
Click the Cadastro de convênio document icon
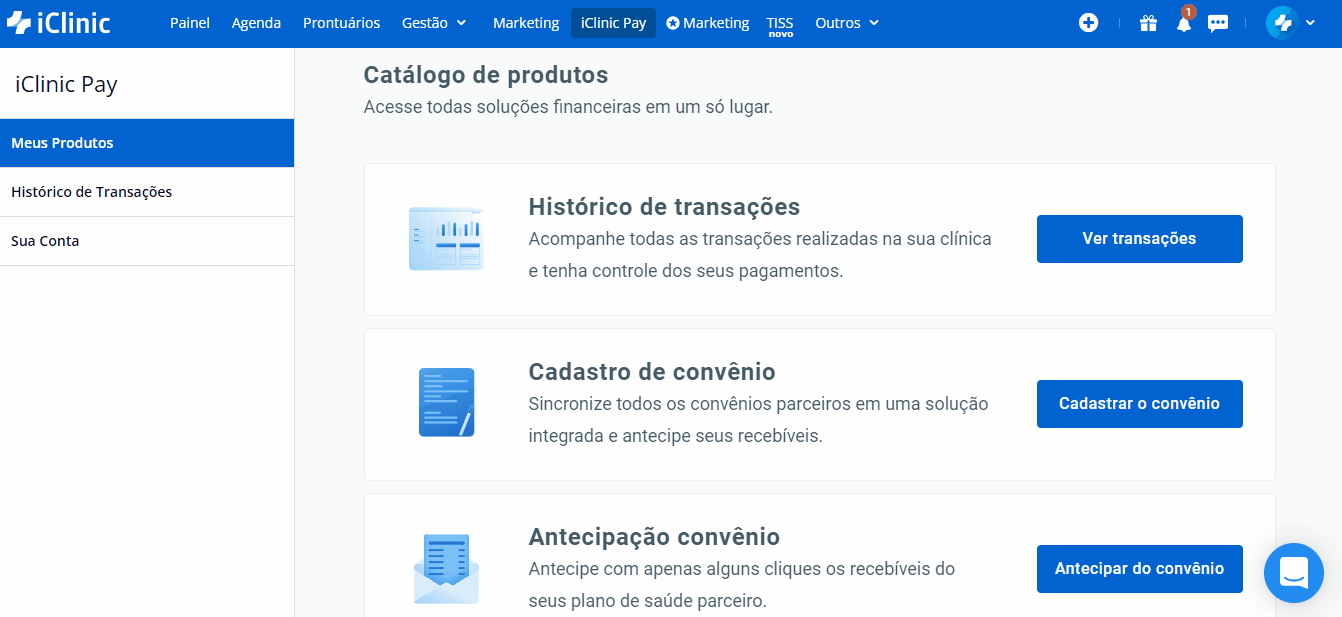click(446, 403)
